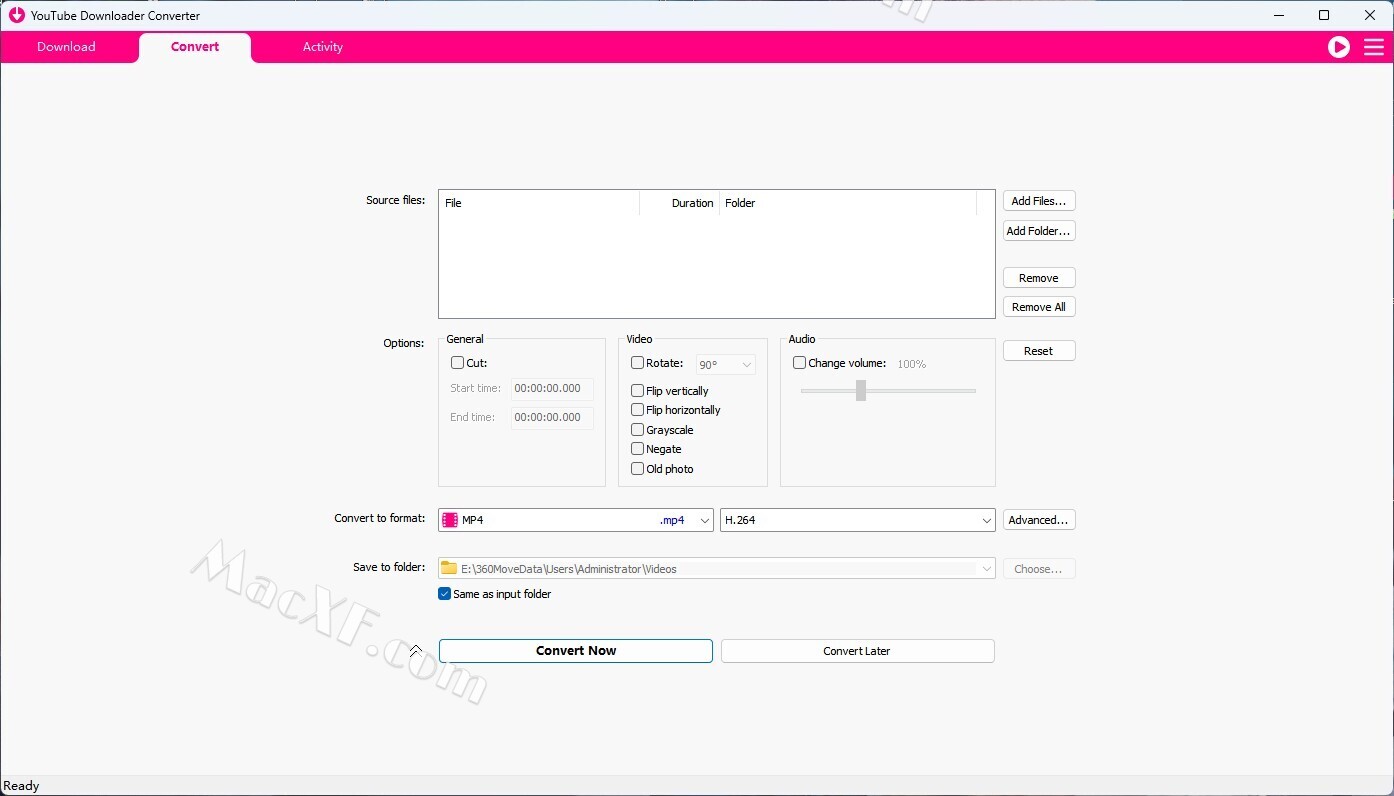Click the MP4 film format icon
The image size is (1394, 796).
(x=450, y=520)
